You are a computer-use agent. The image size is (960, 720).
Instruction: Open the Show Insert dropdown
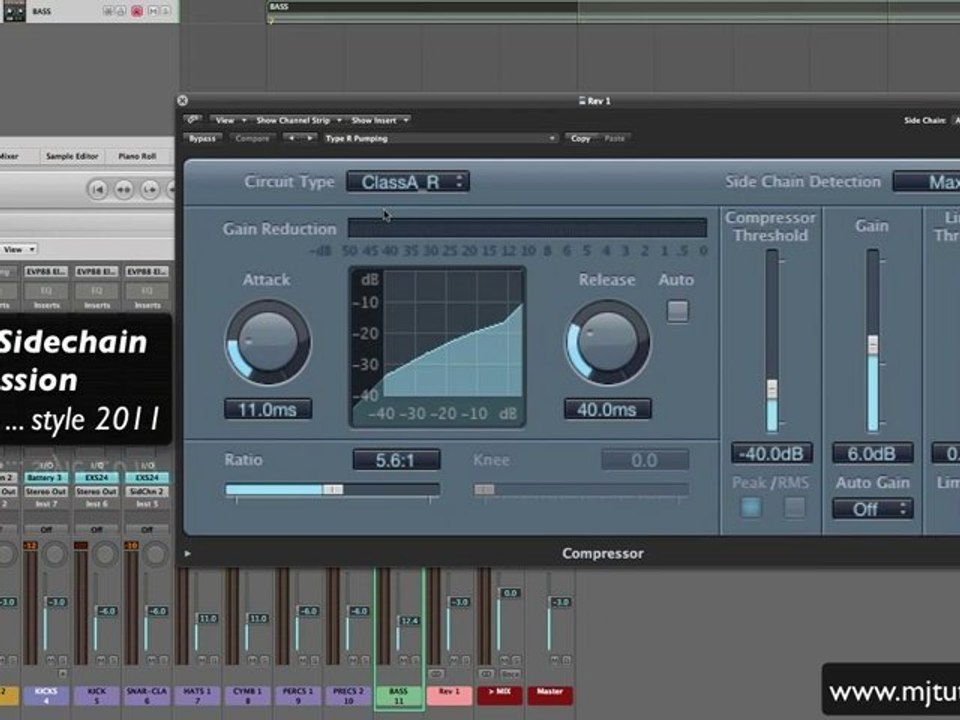[380, 120]
